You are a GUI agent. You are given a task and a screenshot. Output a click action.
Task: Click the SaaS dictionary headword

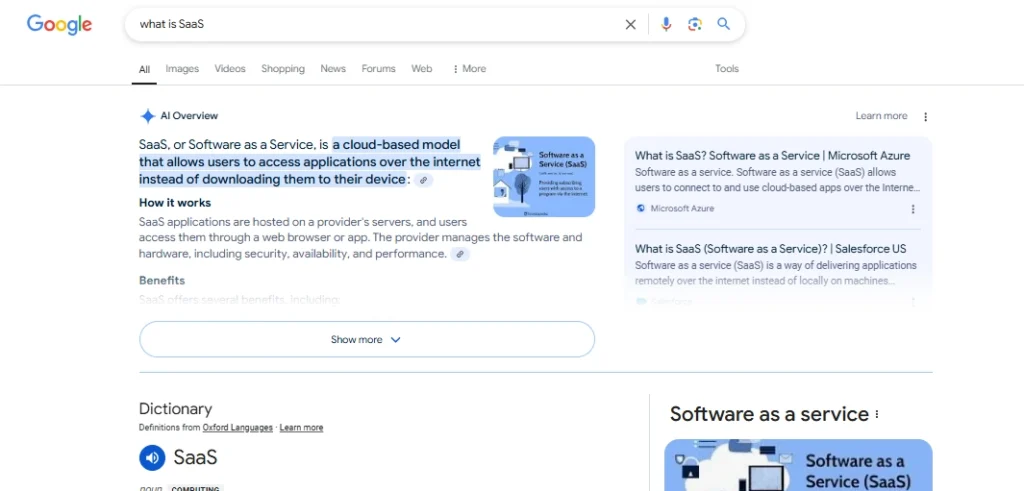coord(195,457)
